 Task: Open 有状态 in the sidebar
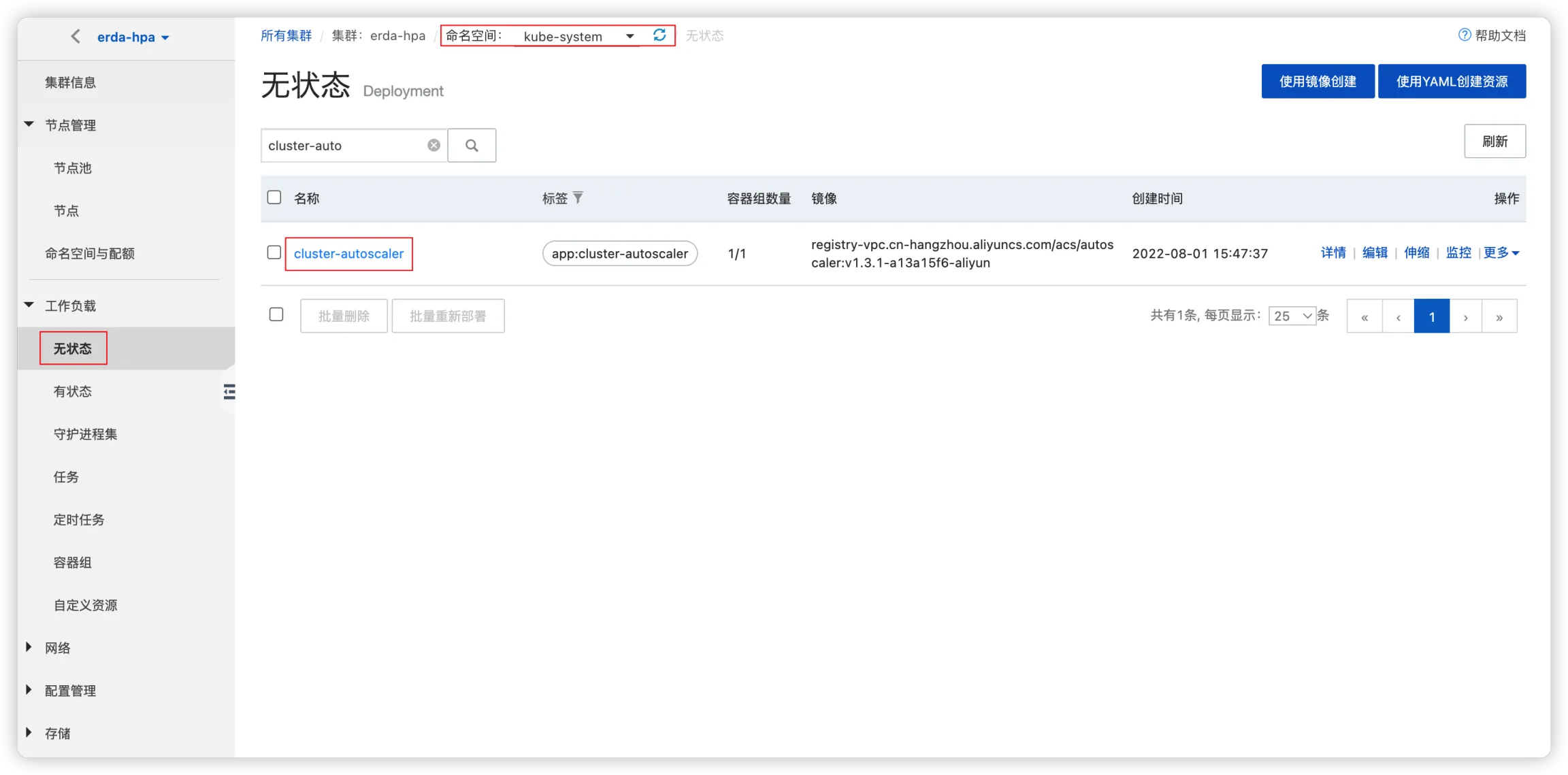[x=72, y=391]
